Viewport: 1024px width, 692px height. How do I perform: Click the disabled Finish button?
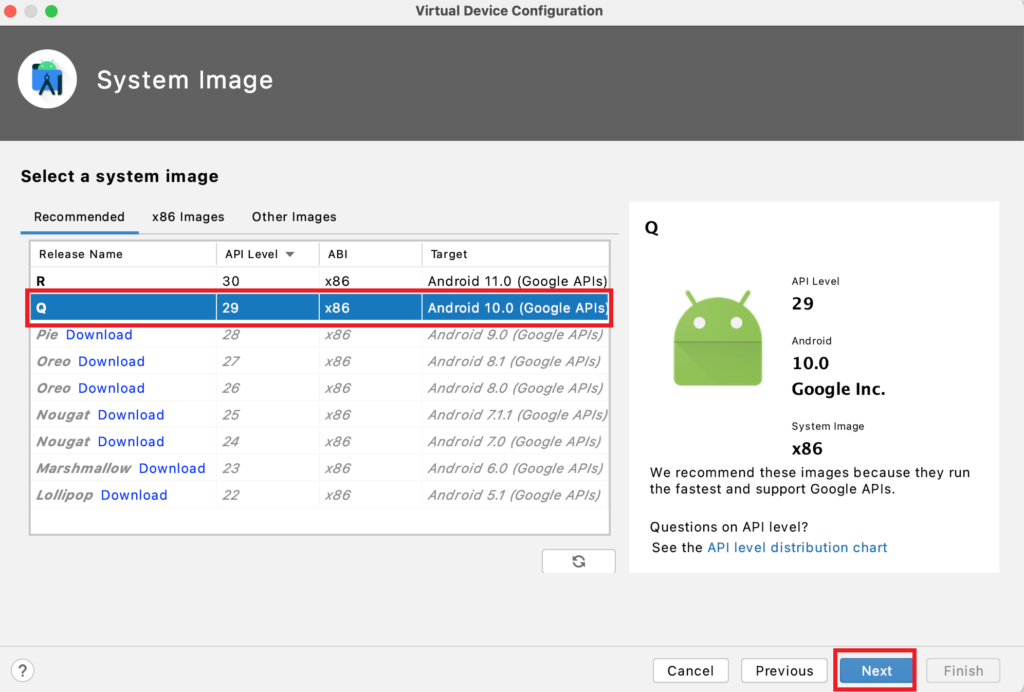[x=963, y=670]
